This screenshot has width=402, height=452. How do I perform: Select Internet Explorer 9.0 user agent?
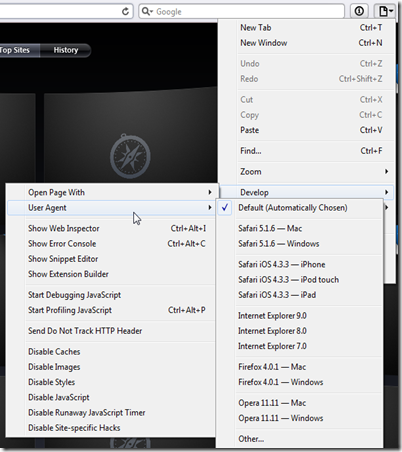(x=300, y=316)
